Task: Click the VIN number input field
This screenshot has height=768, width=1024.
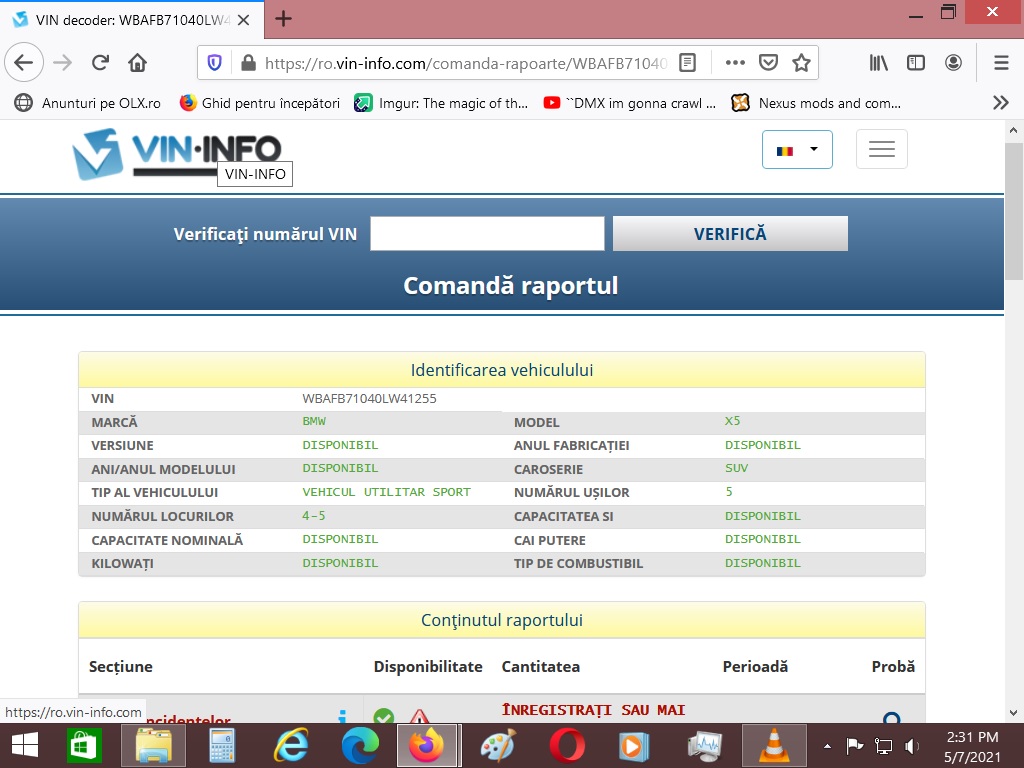Action: [487, 234]
